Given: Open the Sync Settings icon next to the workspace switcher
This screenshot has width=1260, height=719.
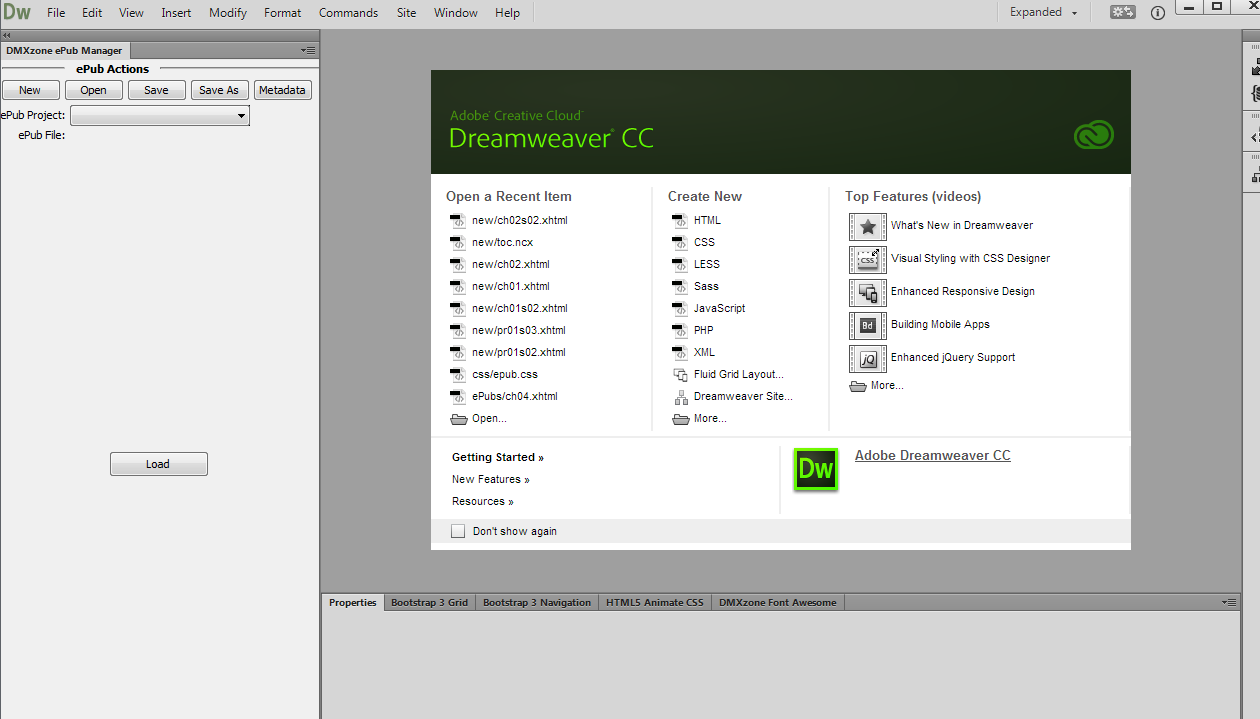Looking at the screenshot, I should 1123,13.
